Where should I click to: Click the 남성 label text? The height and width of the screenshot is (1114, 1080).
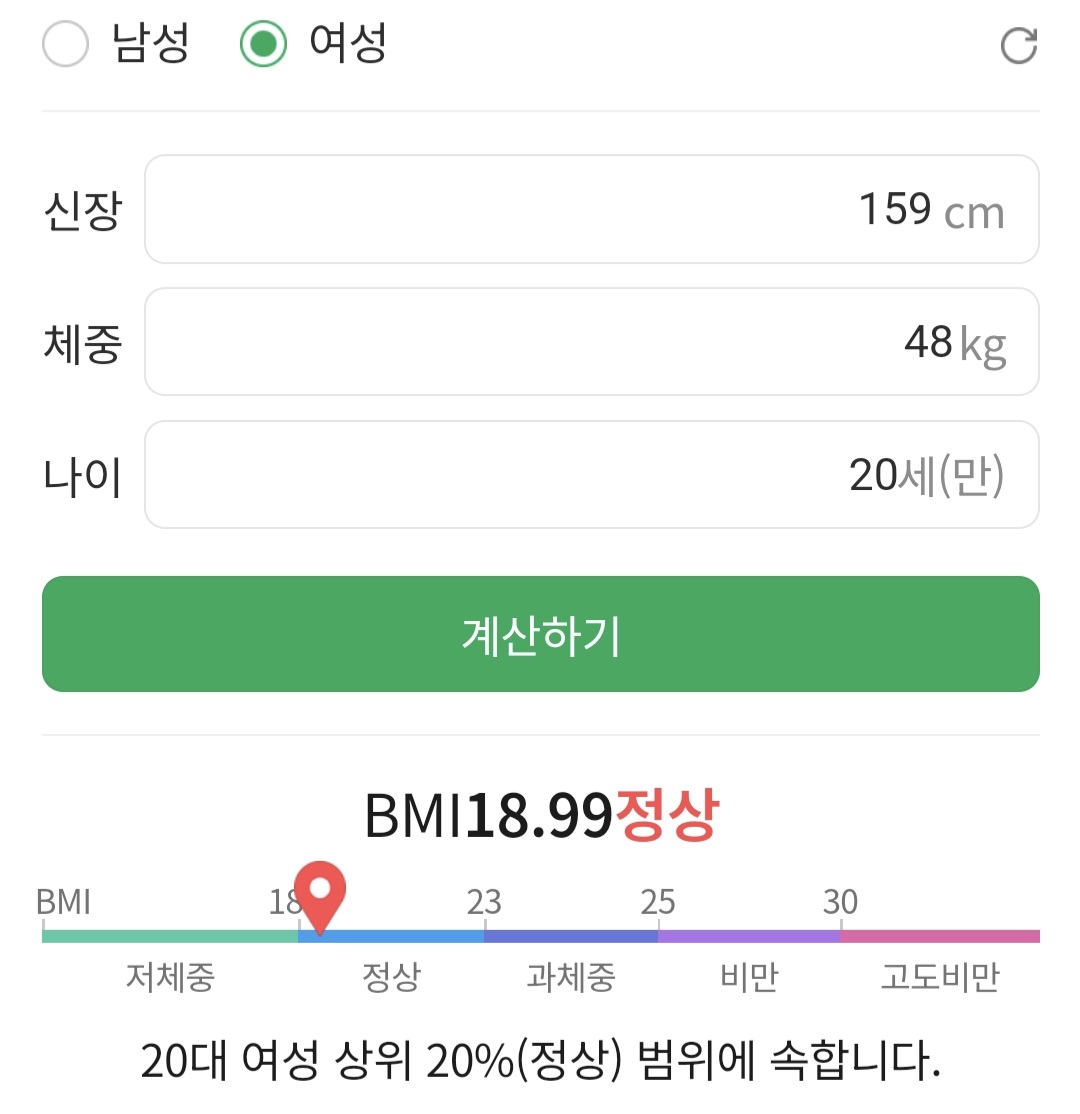151,45
